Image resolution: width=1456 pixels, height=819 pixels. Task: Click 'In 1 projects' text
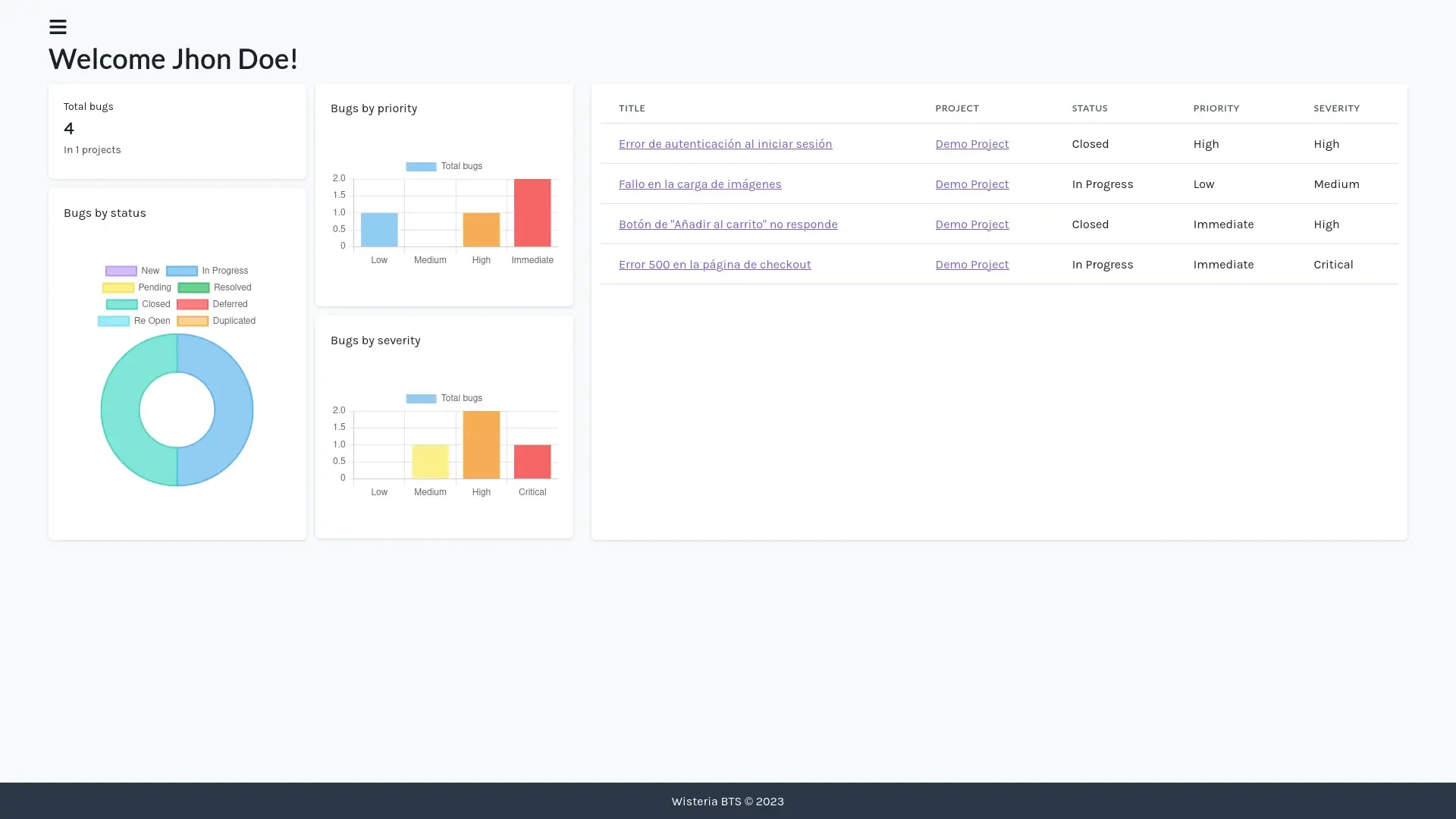click(93, 150)
